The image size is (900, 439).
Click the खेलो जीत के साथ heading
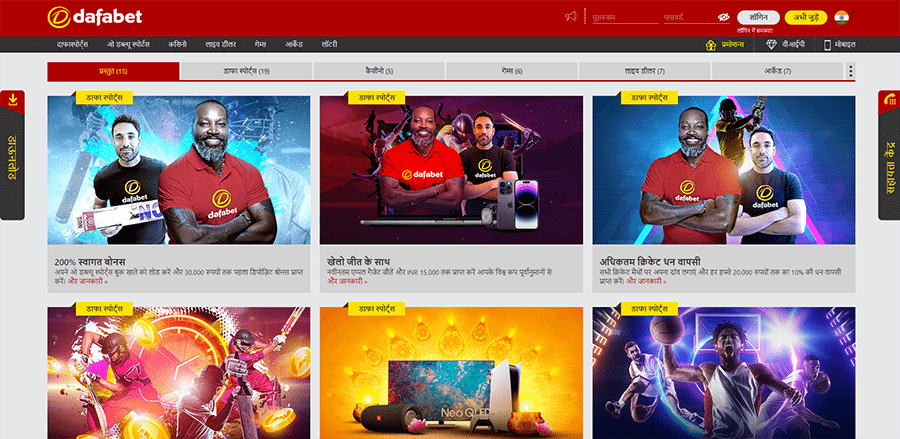click(359, 262)
